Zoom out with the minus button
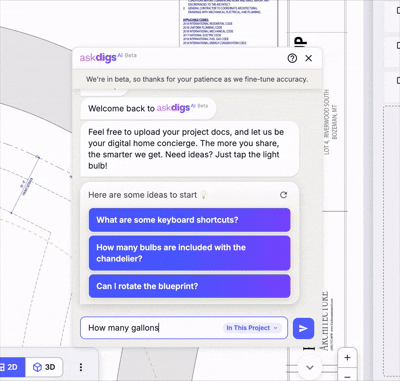The image size is (400, 381). (x=347, y=376)
